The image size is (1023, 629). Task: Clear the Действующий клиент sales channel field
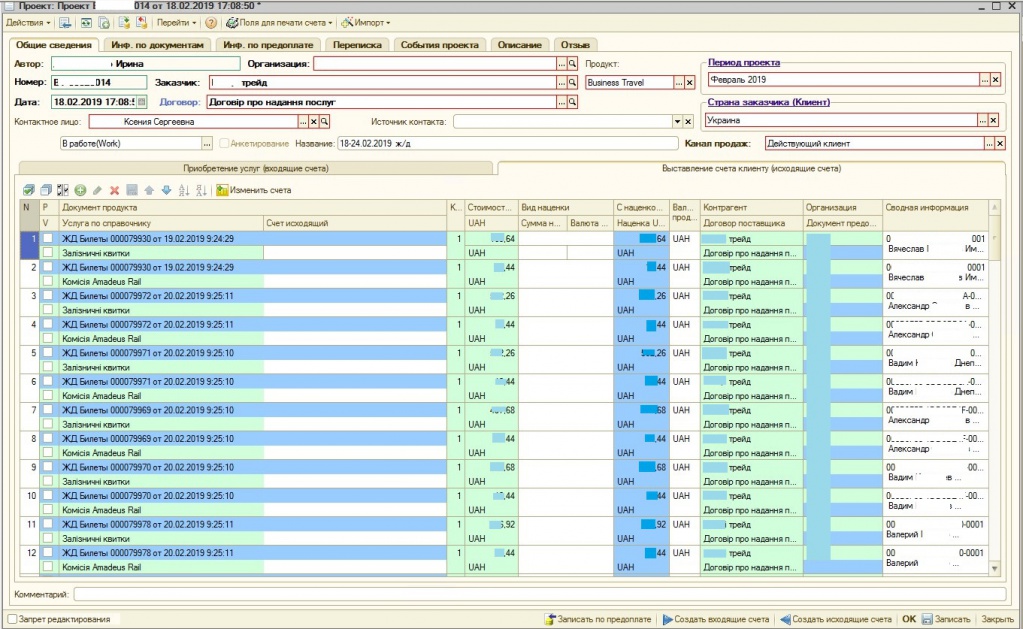point(1000,144)
